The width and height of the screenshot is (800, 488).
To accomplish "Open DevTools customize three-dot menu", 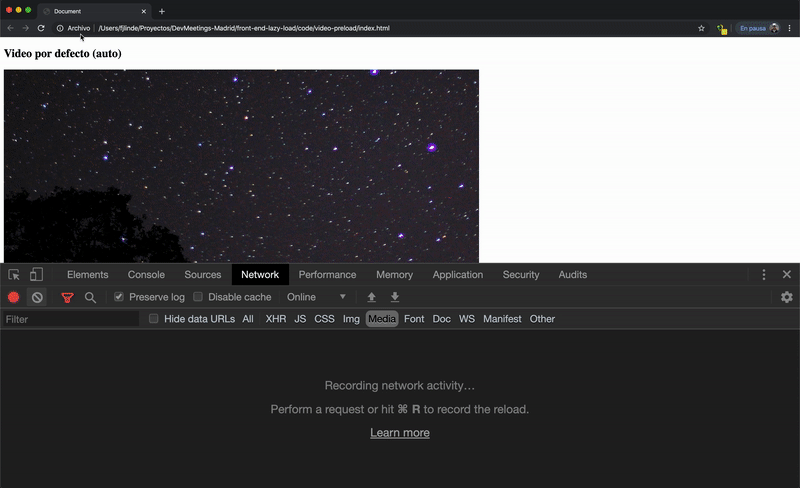I will coord(764,275).
